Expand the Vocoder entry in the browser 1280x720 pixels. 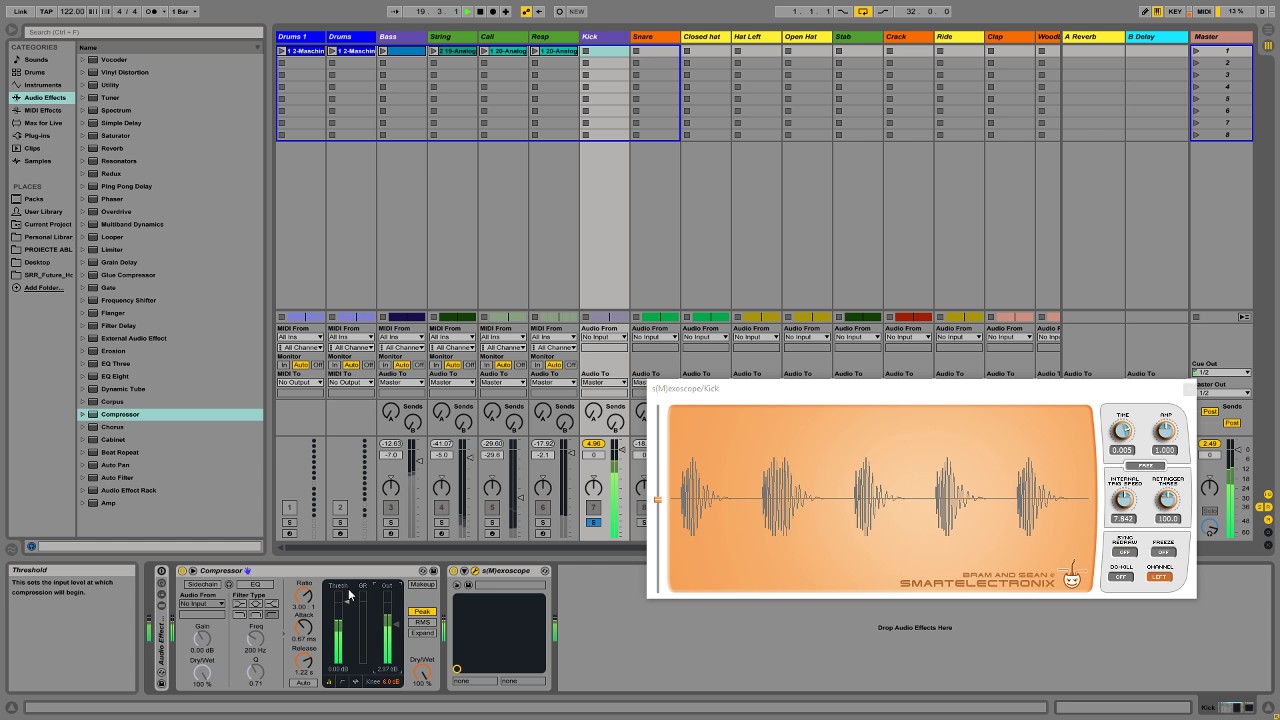(83, 59)
